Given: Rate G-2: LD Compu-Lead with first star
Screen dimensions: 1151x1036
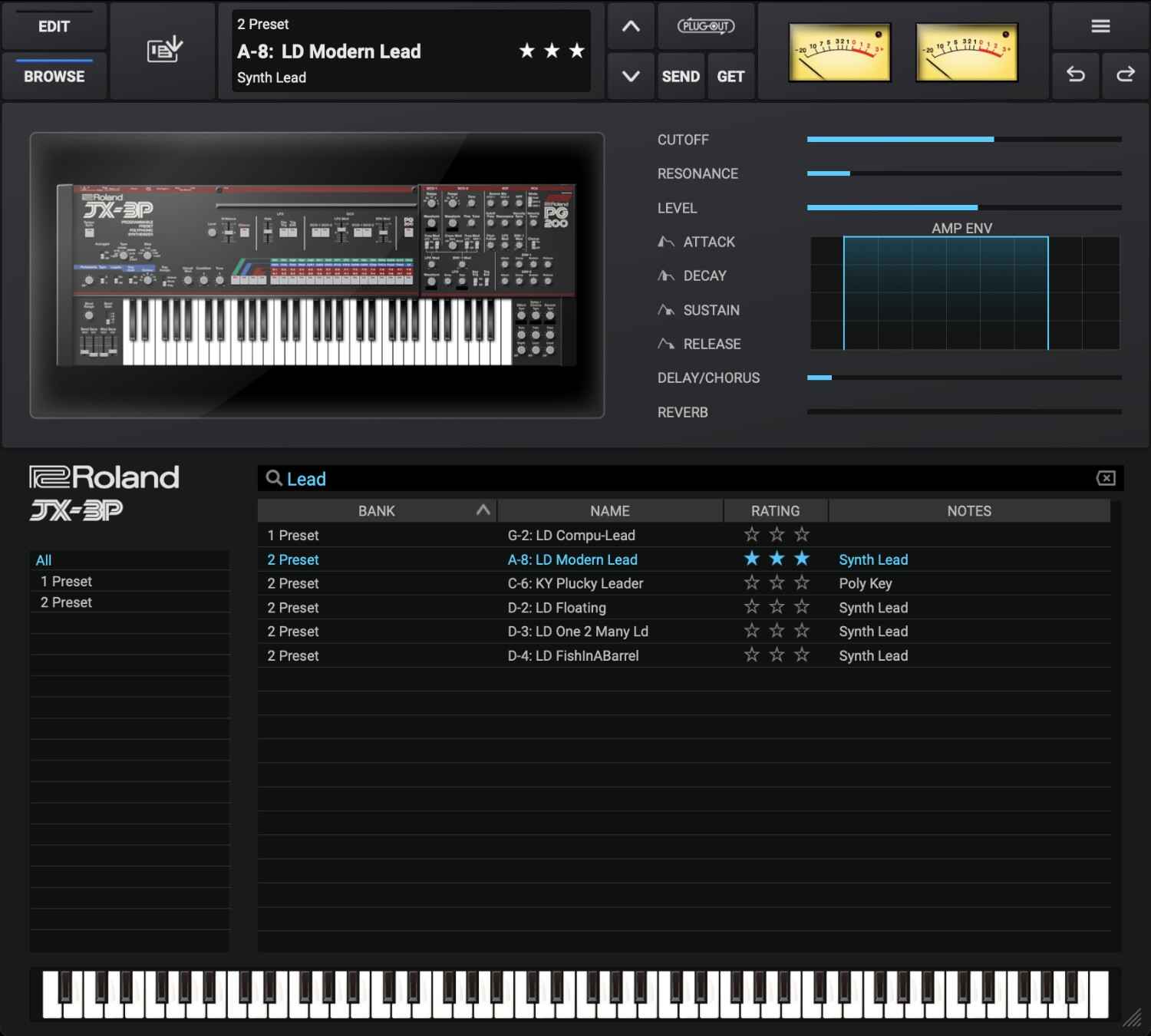Looking at the screenshot, I should [x=752, y=534].
